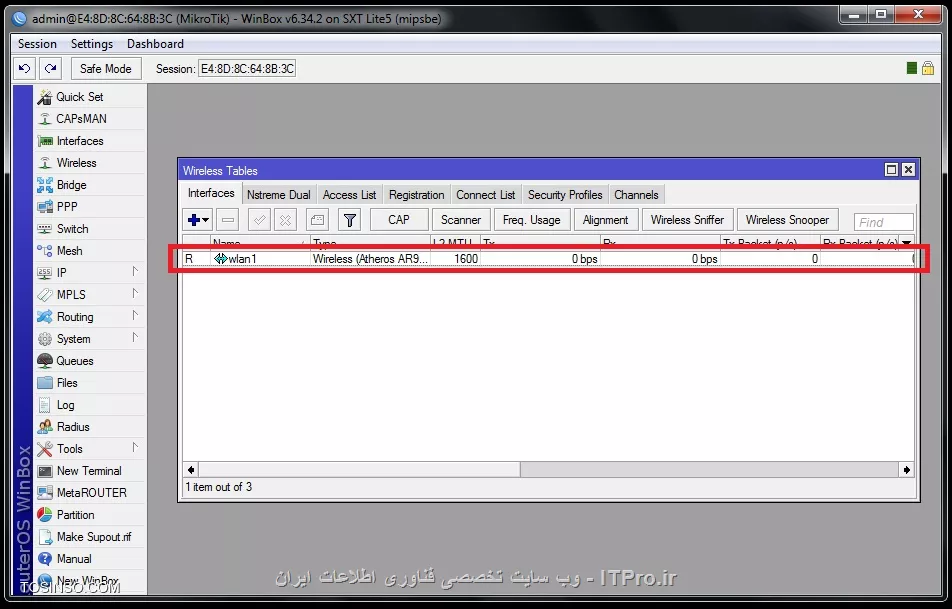Switch to the Security Profiles tab
This screenshot has height=609, width=952.
coord(565,195)
